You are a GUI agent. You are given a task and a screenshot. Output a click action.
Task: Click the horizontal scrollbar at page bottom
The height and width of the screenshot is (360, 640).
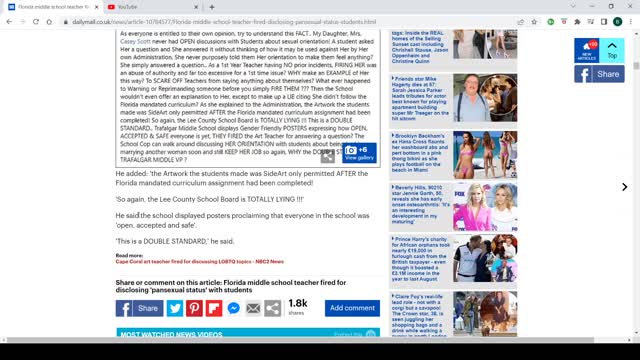tap(300, 340)
